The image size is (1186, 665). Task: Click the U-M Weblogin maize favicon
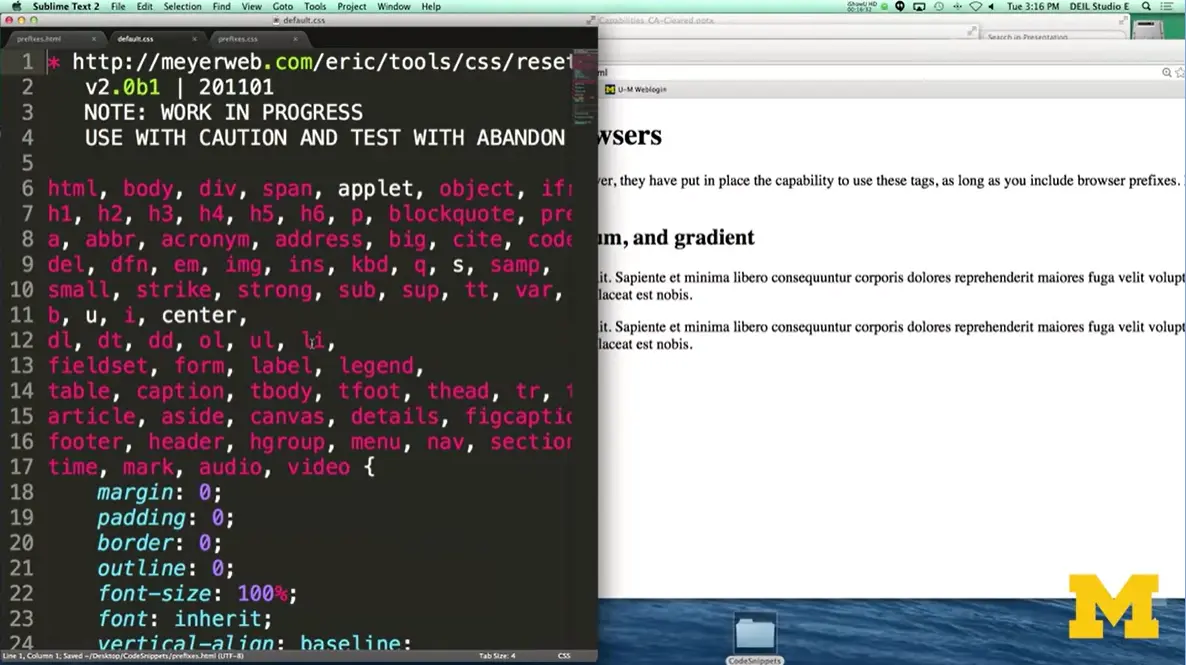click(x=609, y=89)
